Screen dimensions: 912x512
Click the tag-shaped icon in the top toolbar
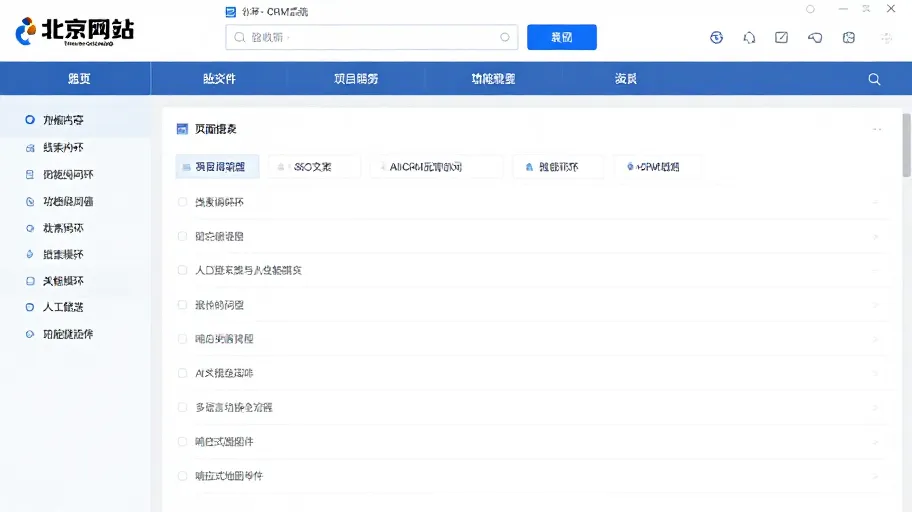tap(815, 38)
